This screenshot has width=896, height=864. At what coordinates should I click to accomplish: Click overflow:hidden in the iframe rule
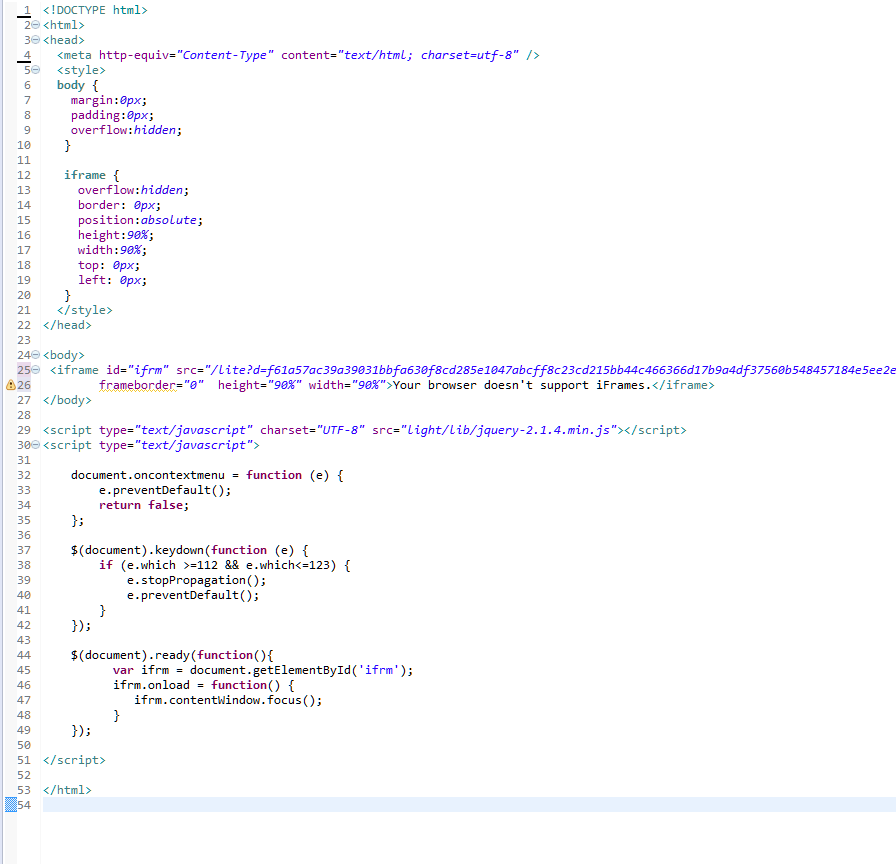tap(133, 190)
